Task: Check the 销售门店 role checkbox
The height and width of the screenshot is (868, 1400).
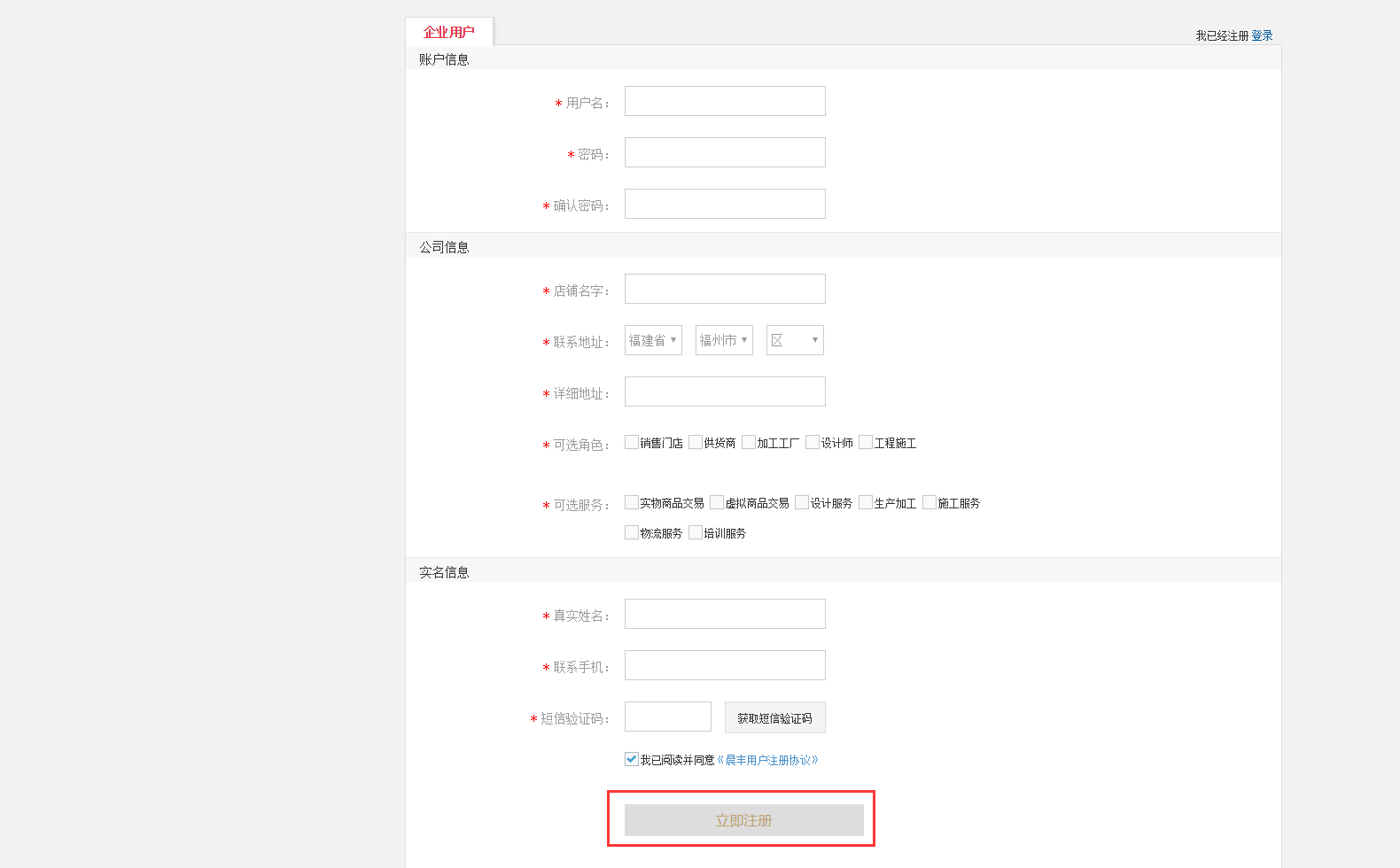Action: click(632, 442)
